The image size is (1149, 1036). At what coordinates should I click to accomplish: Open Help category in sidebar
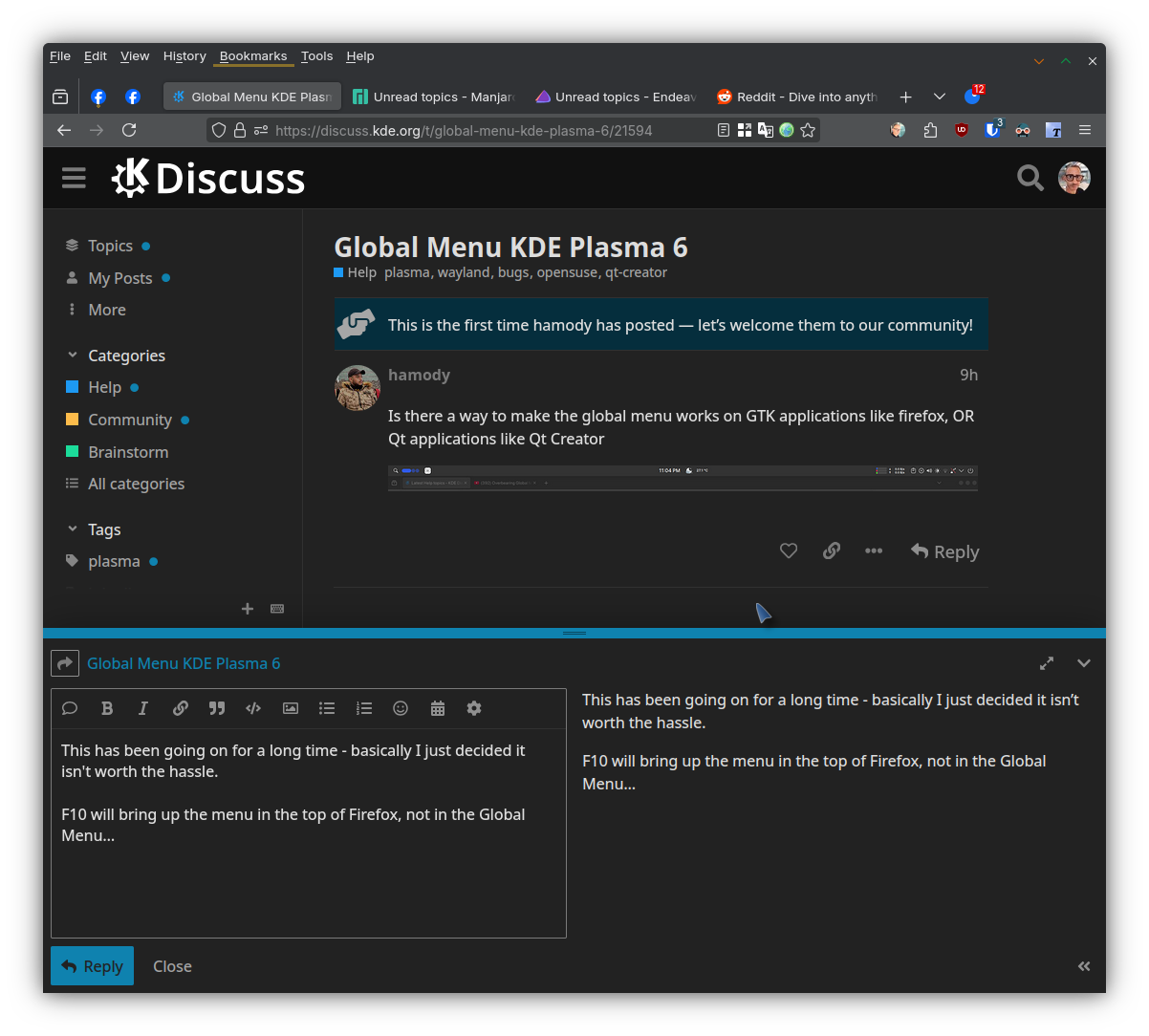pos(102,387)
